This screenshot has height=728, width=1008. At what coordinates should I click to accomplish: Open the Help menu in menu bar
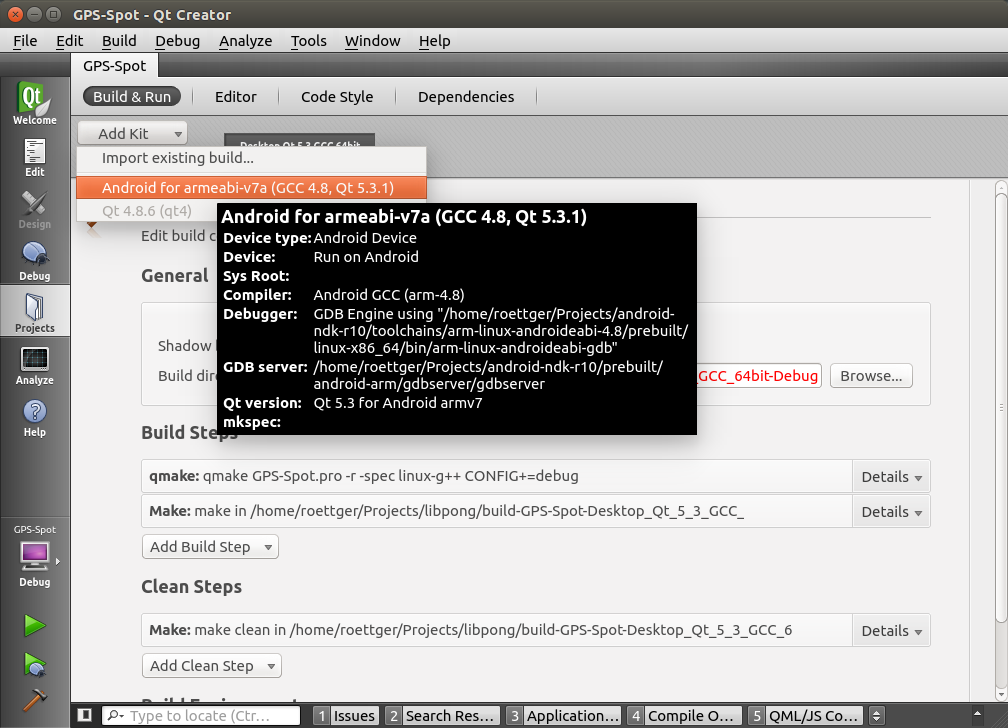(435, 41)
